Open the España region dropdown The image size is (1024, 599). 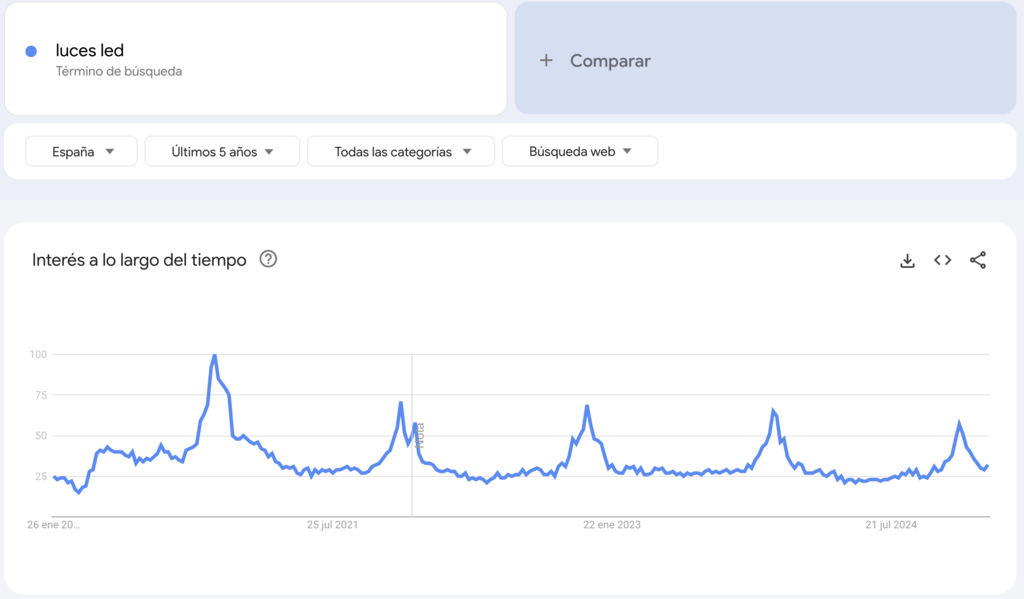[80, 151]
